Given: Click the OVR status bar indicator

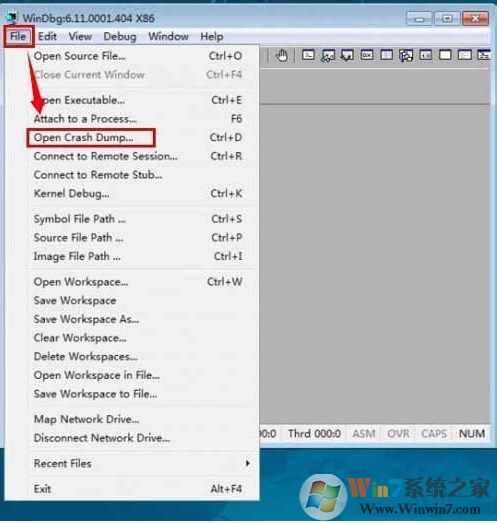Looking at the screenshot, I should [x=398, y=434].
